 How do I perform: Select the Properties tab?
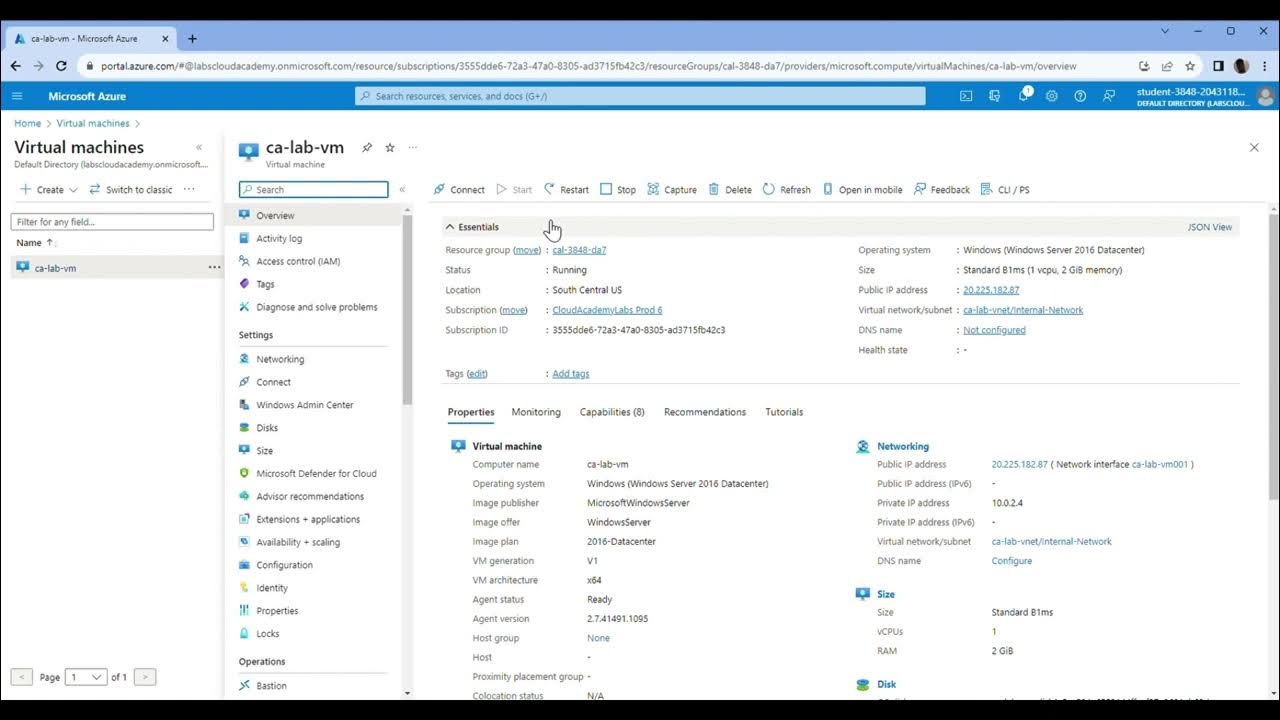point(471,412)
